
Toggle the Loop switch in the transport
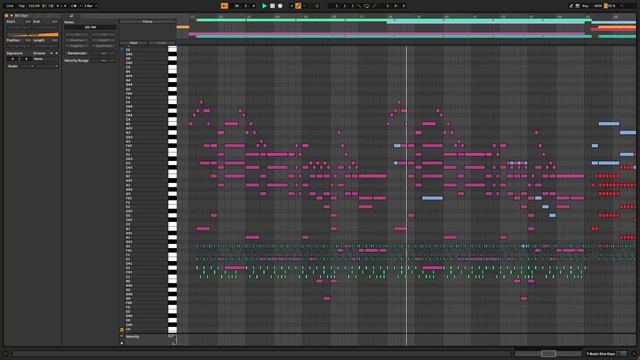pyautogui.click(x=367, y=6)
